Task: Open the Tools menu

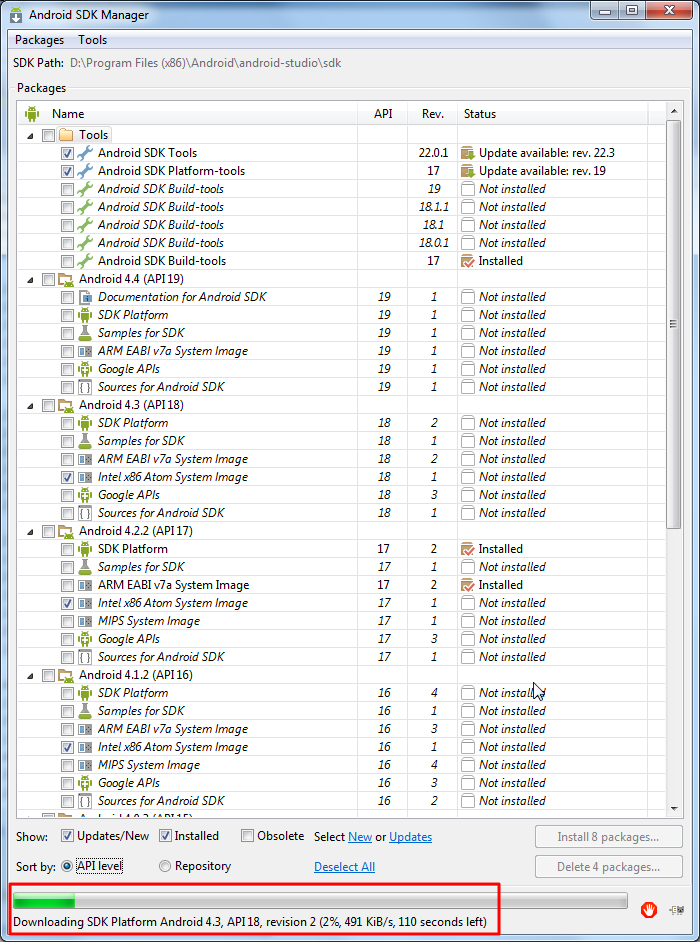Action: [x=93, y=40]
